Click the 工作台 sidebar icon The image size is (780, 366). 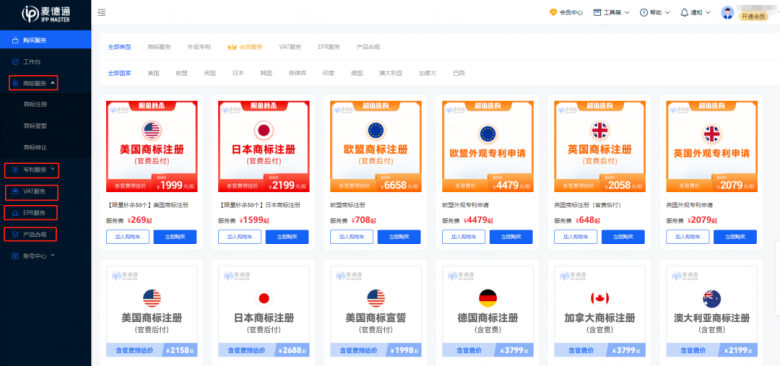[x=15, y=62]
